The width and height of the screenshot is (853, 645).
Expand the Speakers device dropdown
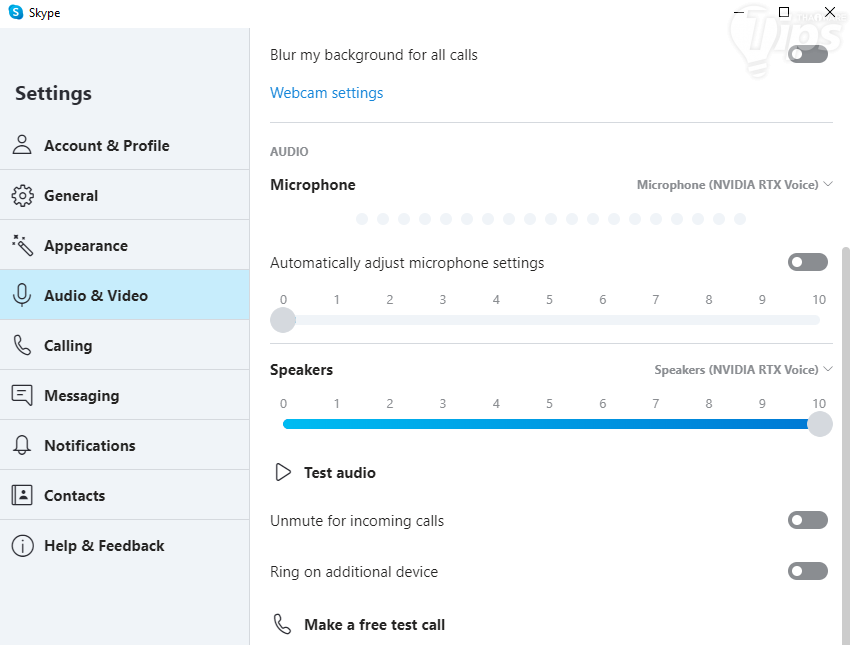(743, 370)
